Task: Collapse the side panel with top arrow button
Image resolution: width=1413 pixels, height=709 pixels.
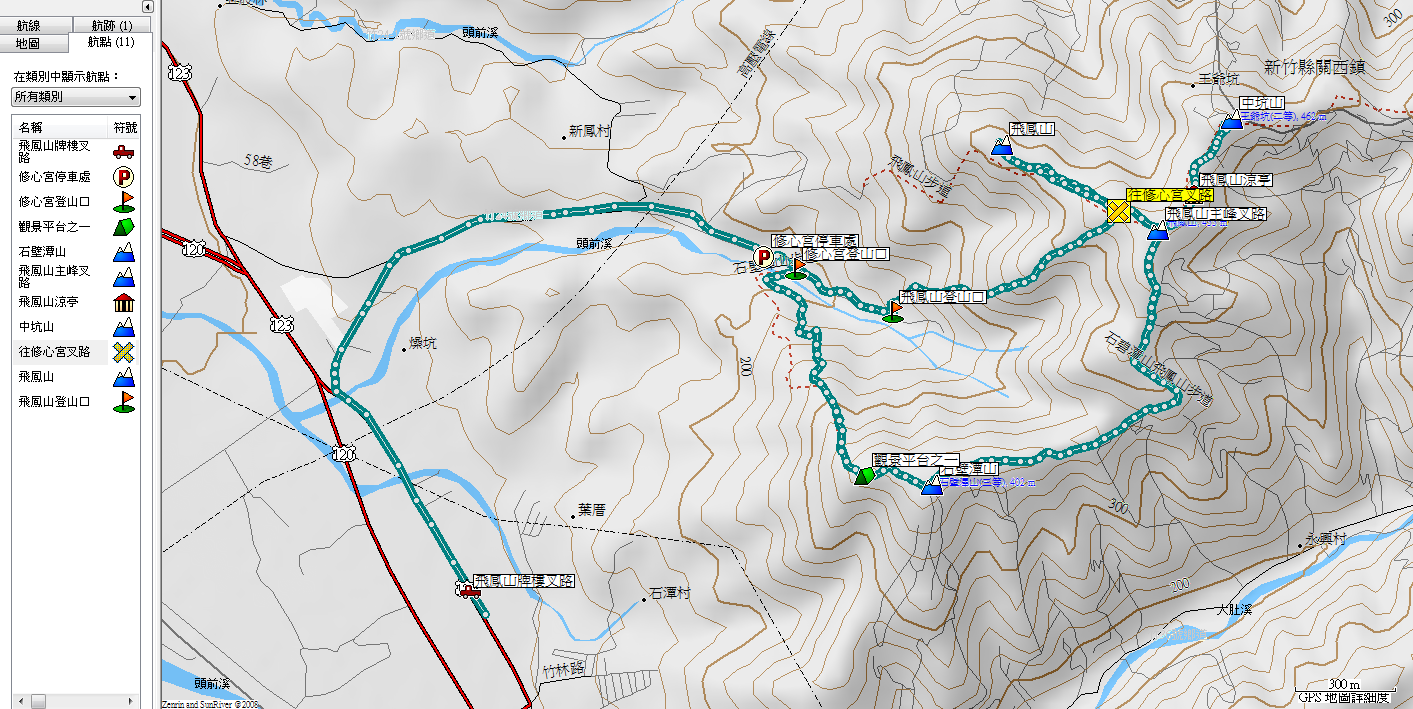Action: point(148,6)
